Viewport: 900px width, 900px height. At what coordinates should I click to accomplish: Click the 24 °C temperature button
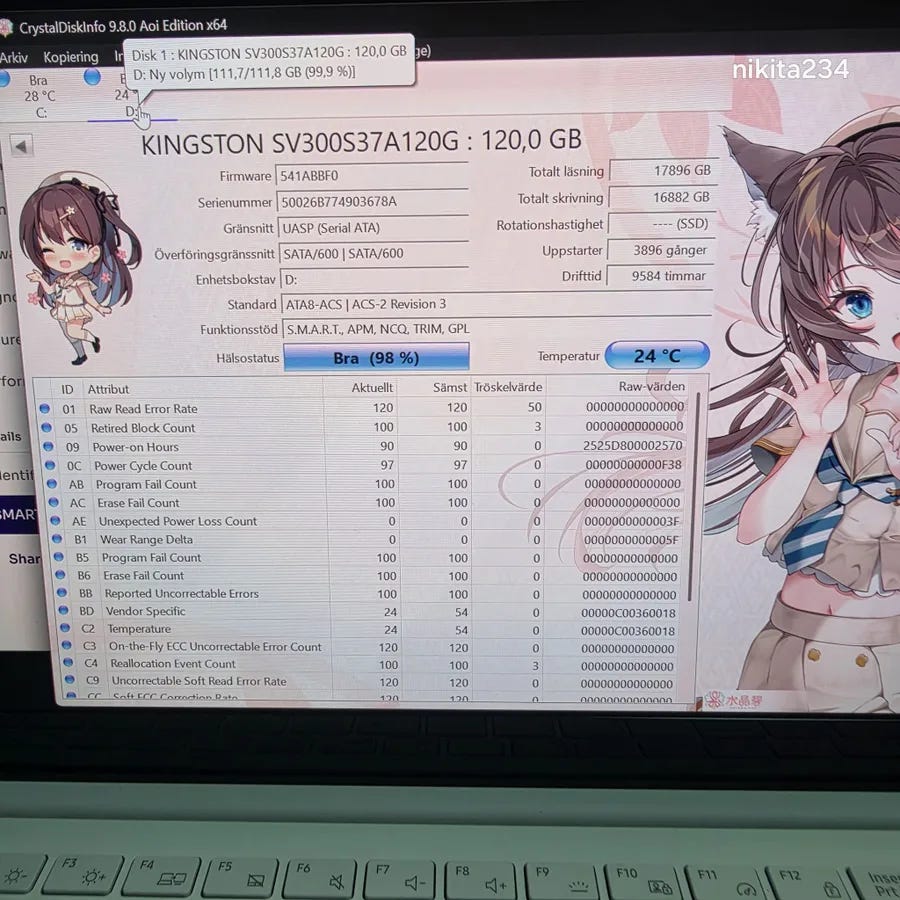click(x=657, y=355)
